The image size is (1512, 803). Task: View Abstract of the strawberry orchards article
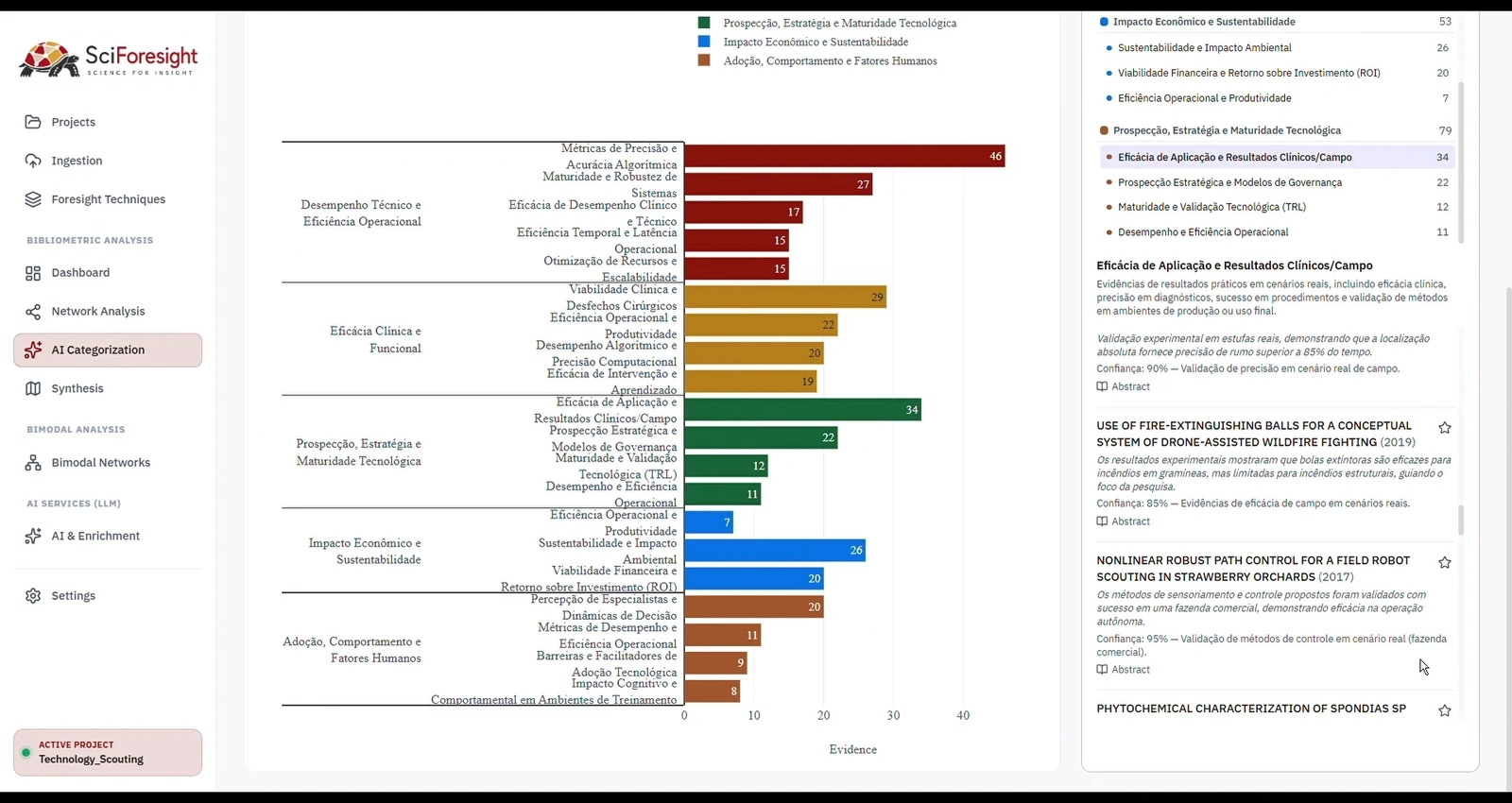click(x=1124, y=670)
